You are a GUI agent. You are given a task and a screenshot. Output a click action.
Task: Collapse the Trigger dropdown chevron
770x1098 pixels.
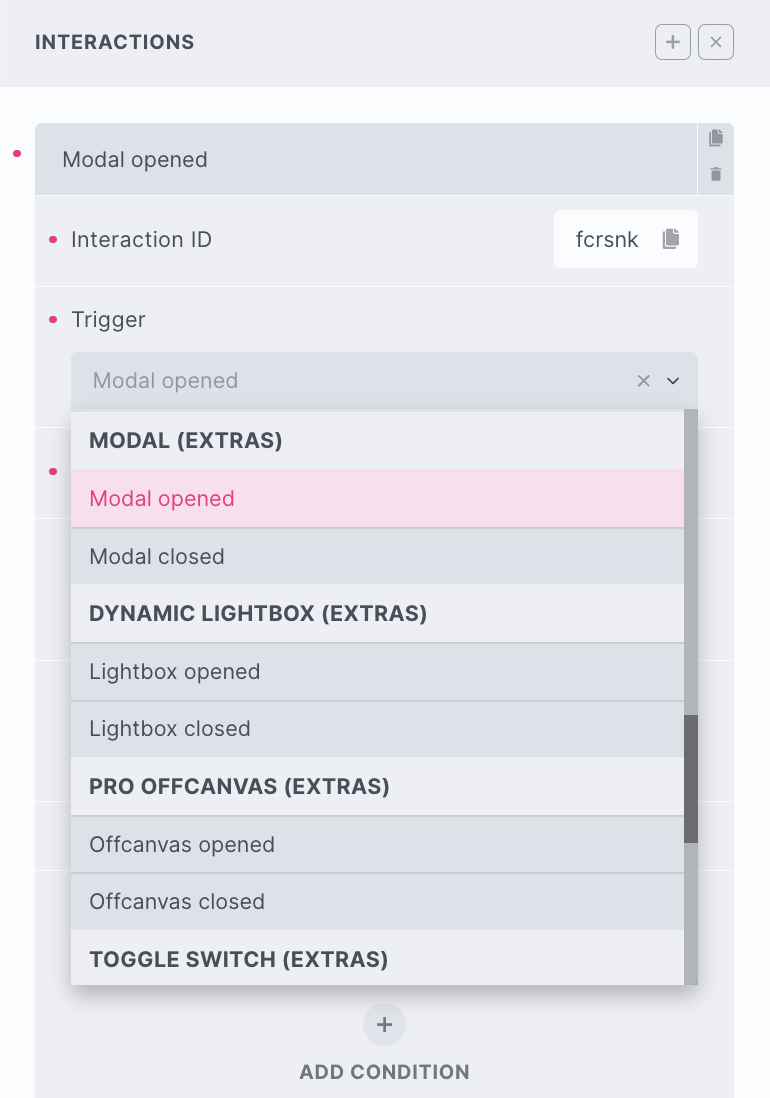[x=673, y=381]
